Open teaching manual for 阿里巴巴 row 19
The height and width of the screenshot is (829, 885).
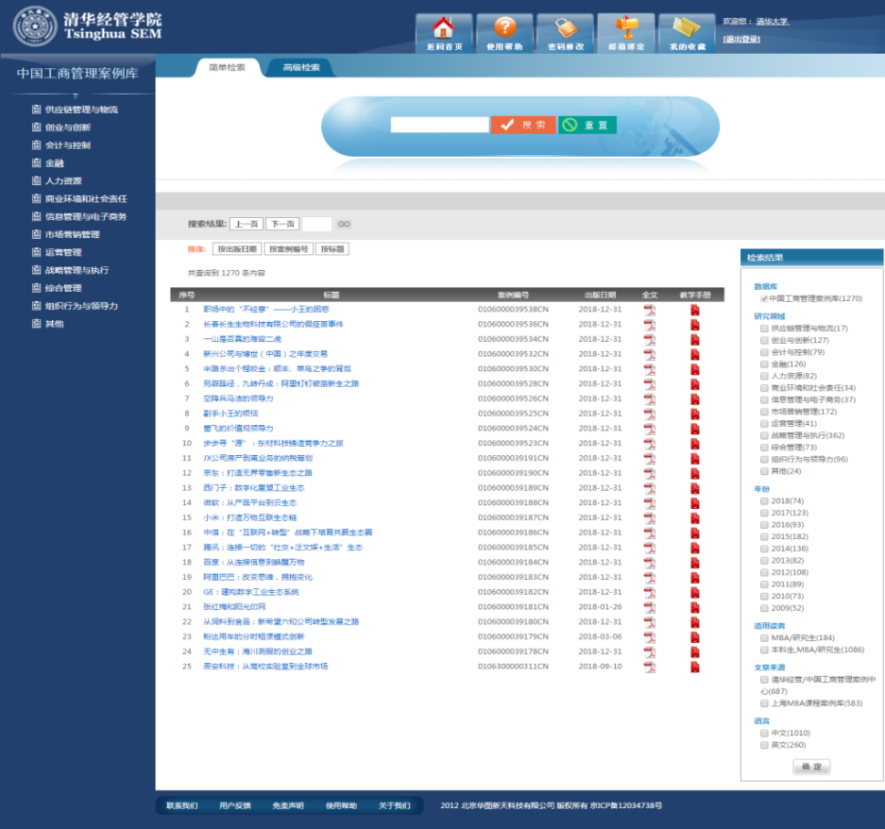click(695, 577)
